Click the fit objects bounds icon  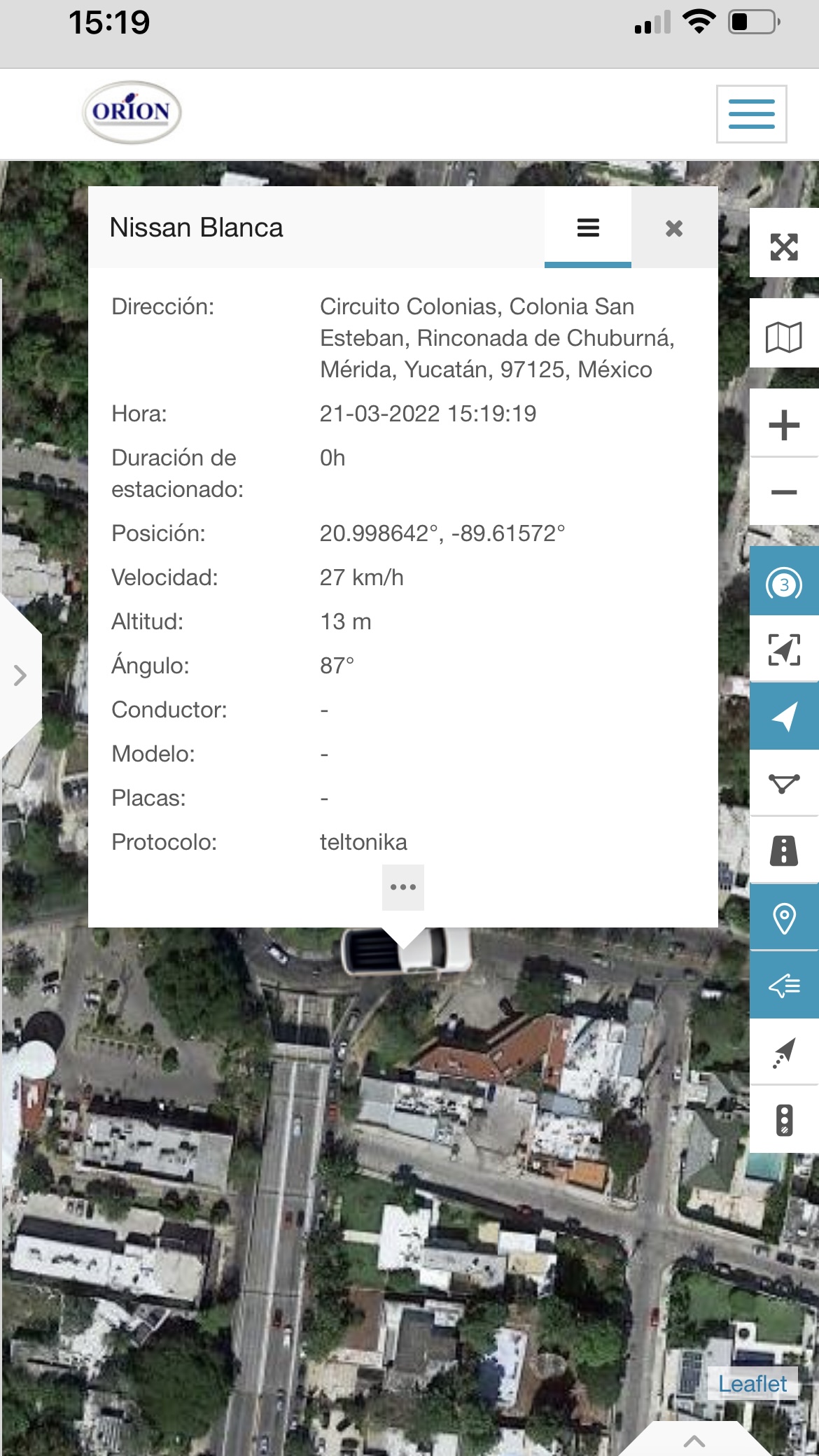(x=784, y=650)
